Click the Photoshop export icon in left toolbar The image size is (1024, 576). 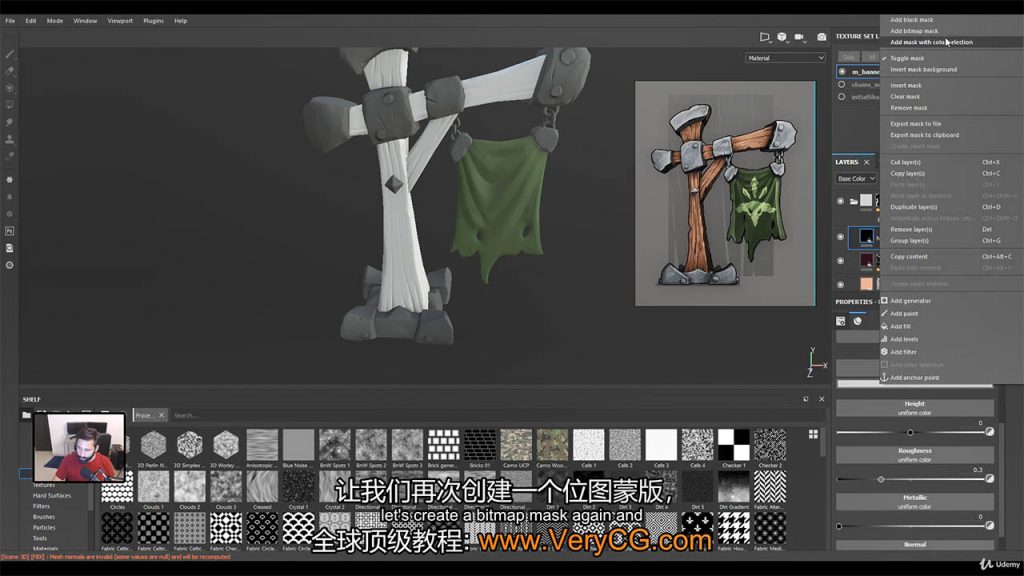tap(10, 231)
